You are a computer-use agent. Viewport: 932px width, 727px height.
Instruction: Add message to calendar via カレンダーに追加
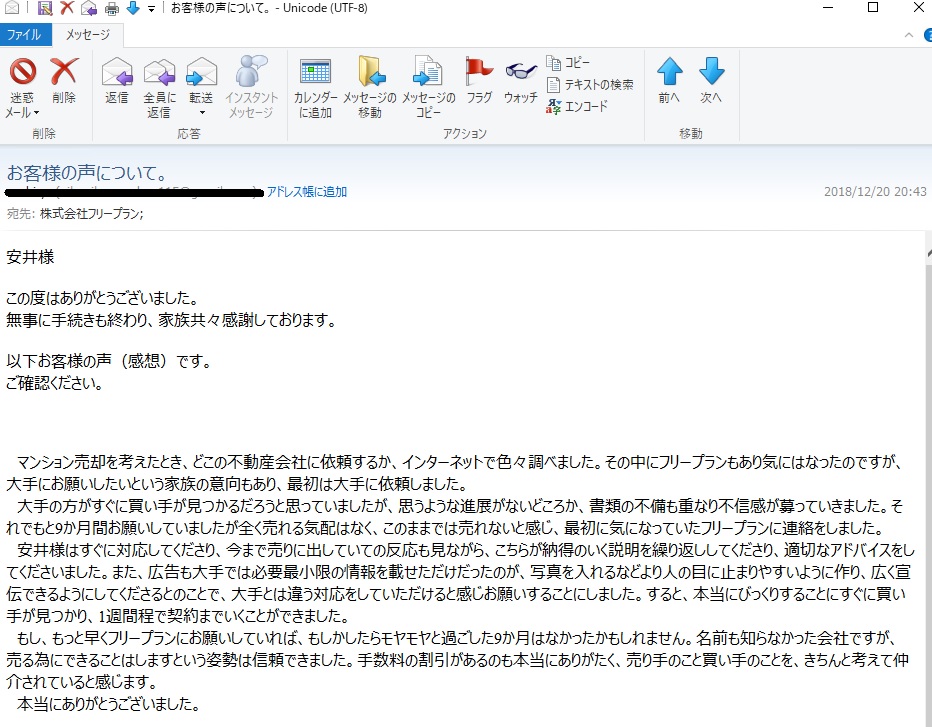pos(315,88)
